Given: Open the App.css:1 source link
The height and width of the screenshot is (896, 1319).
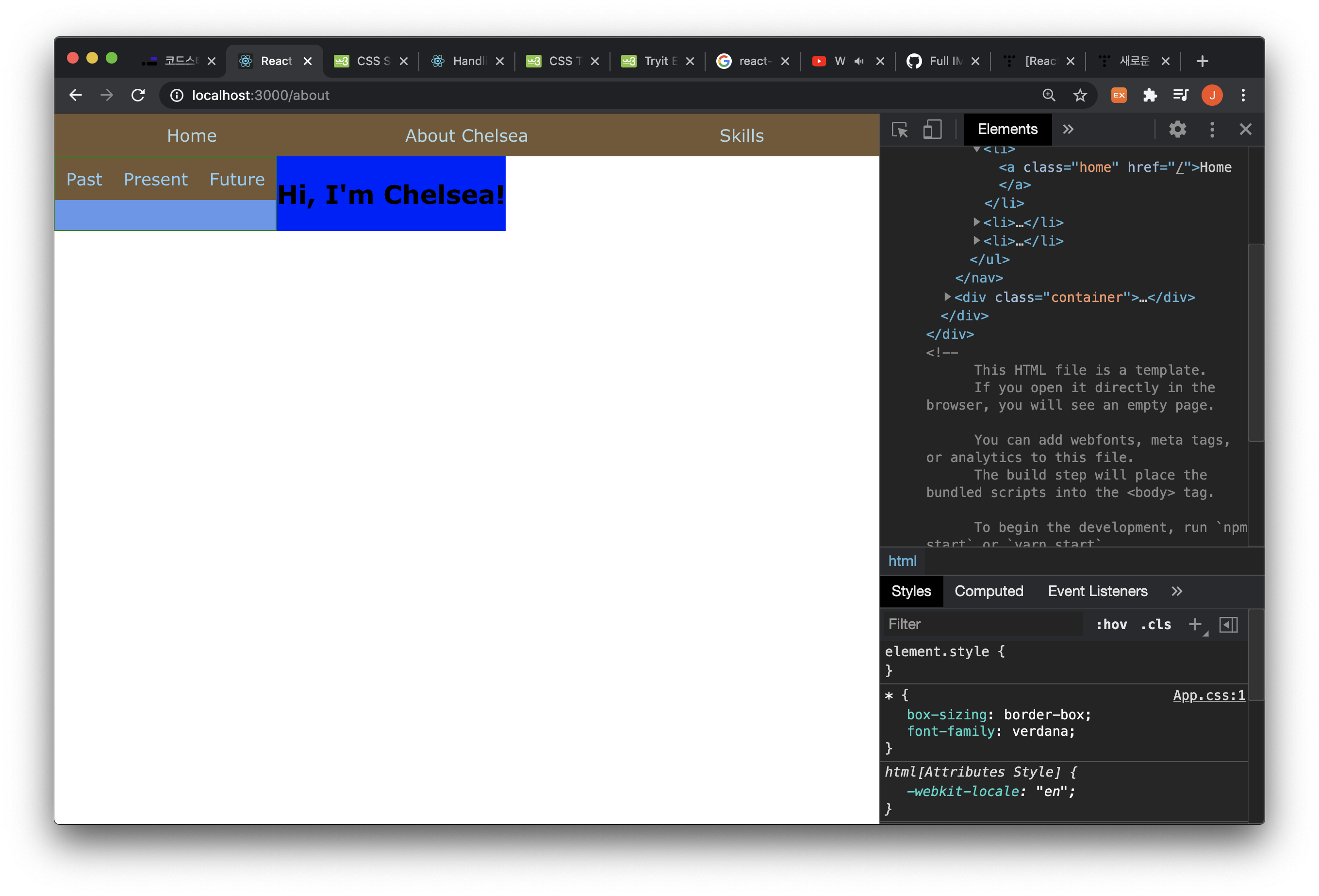Looking at the screenshot, I should (x=1209, y=696).
